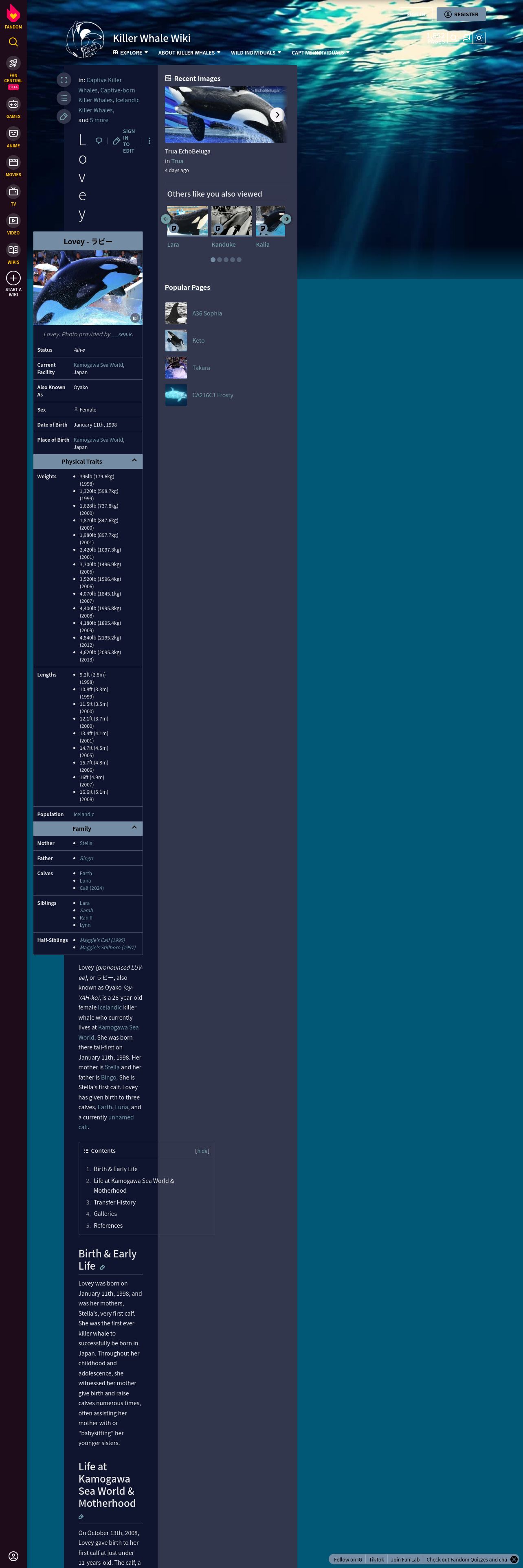Click the Sign In button
Viewport: 523px width, 1568px height.
click(x=416, y=14)
